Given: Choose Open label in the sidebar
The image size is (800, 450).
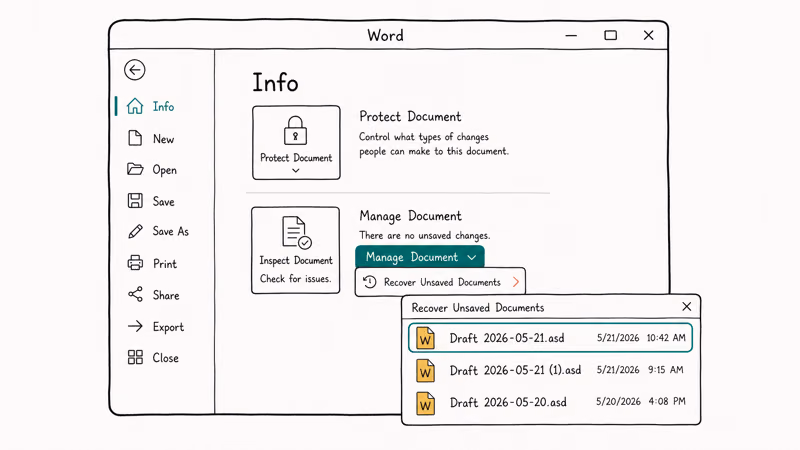Looking at the screenshot, I should 164,170.
